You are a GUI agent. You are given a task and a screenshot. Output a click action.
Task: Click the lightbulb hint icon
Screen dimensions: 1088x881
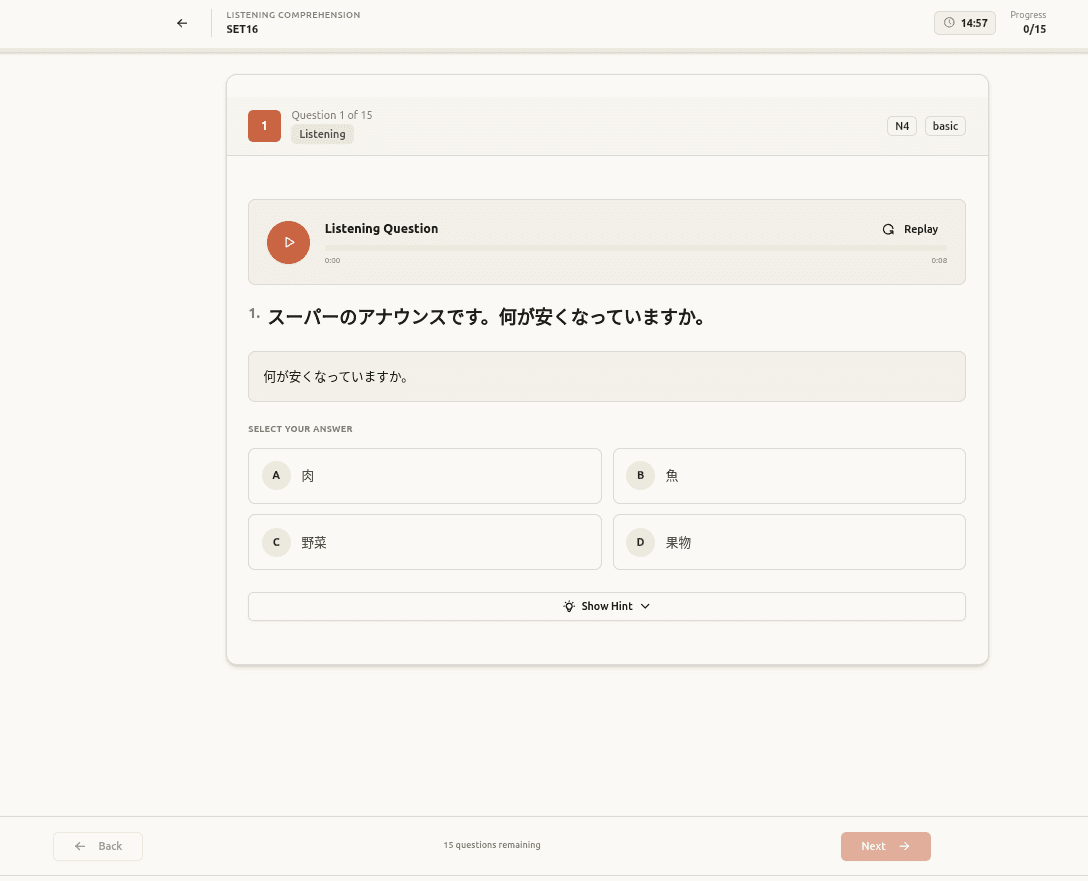coord(569,606)
